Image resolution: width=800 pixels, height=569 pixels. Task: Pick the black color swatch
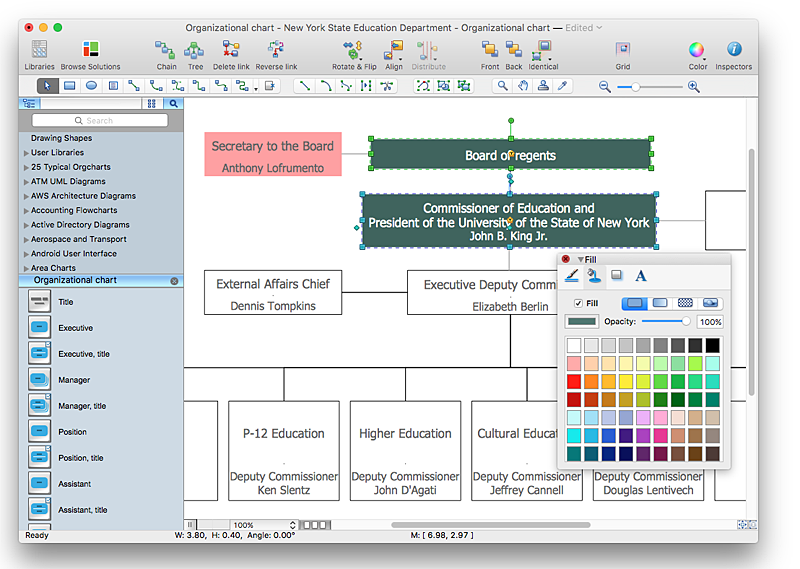(x=712, y=345)
